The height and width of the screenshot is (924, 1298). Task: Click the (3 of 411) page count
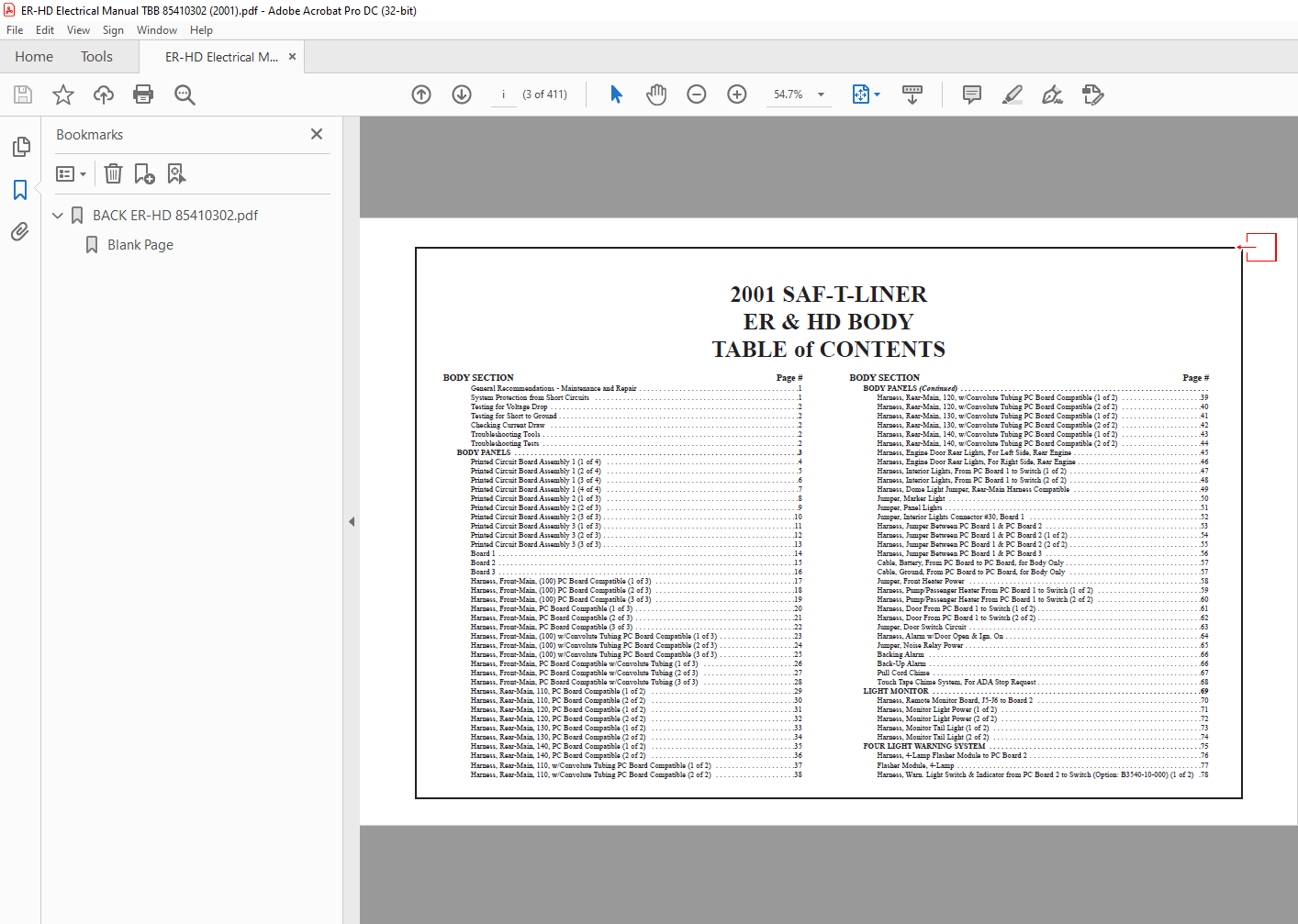pyautogui.click(x=544, y=95)
